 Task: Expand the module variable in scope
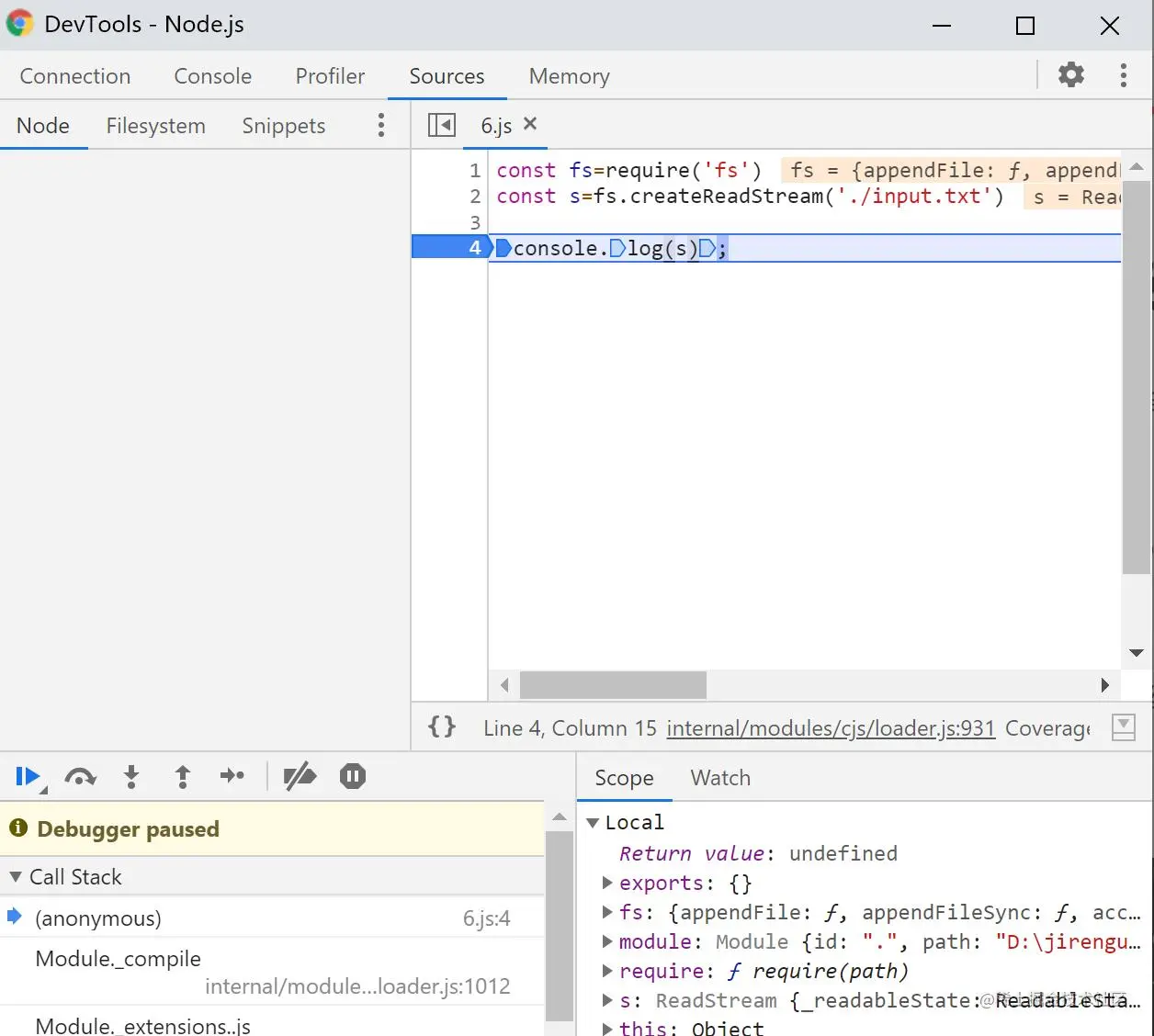pyautogui.click(x=607, y=941)
